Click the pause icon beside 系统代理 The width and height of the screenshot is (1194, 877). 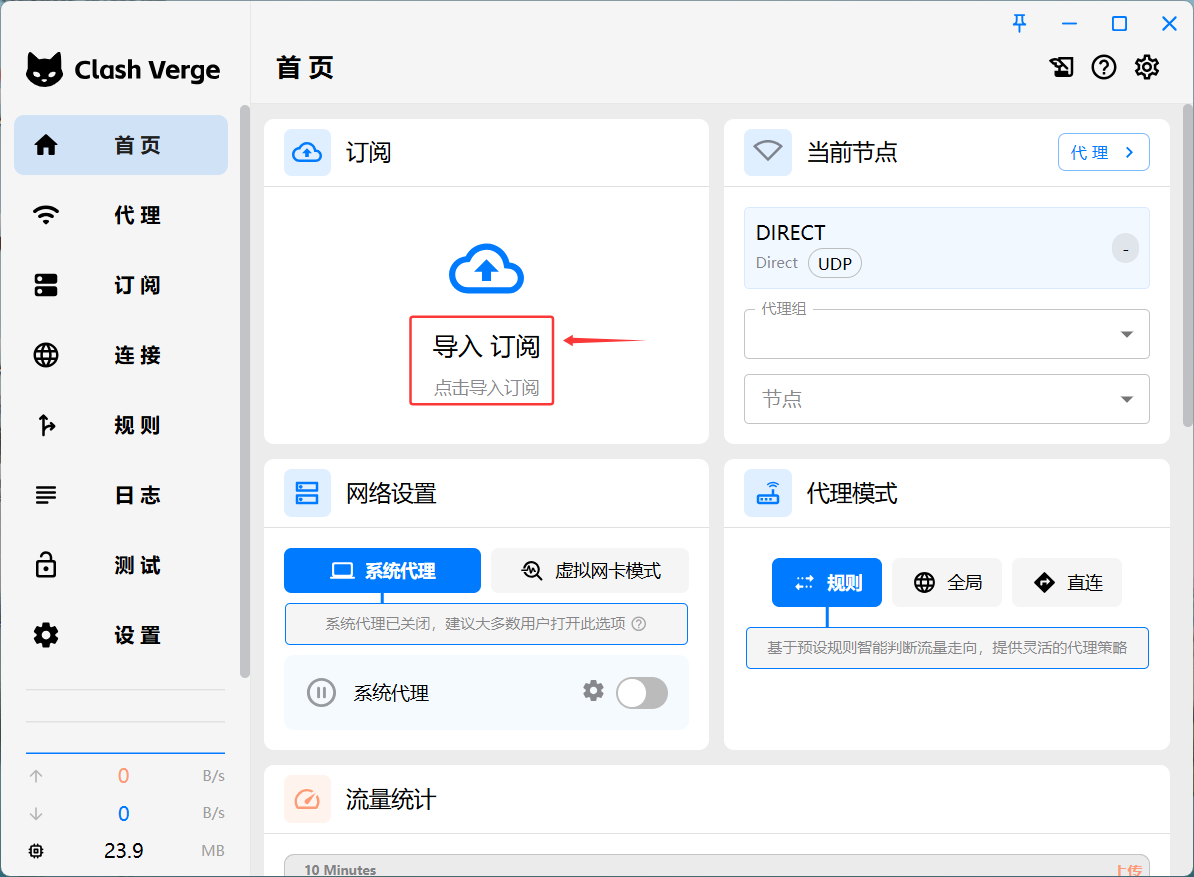coord(321,693)
